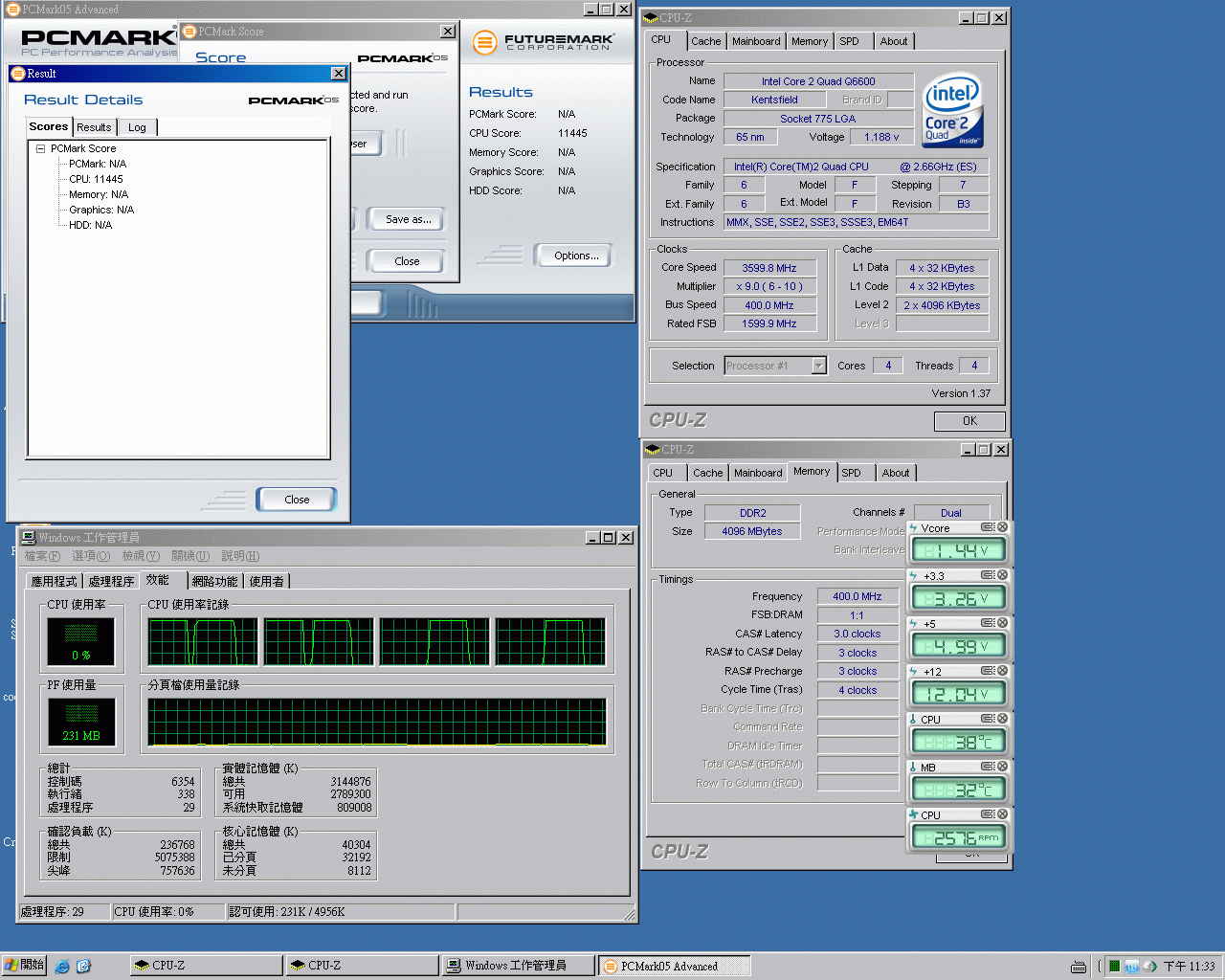This screenshot has height=980, width=1225.
Task: Click the Save as... button
Action: (x=409, y=219)
